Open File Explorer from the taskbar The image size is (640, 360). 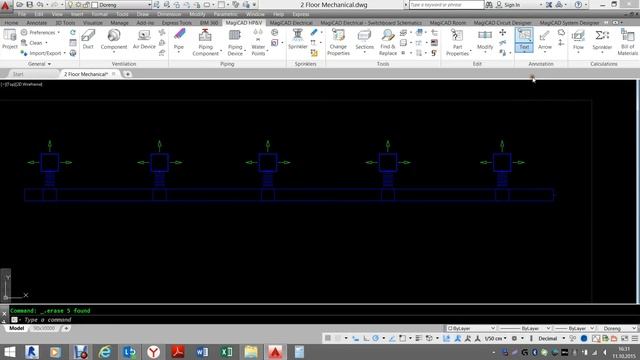pyautogui.click(x=251, y=352)
